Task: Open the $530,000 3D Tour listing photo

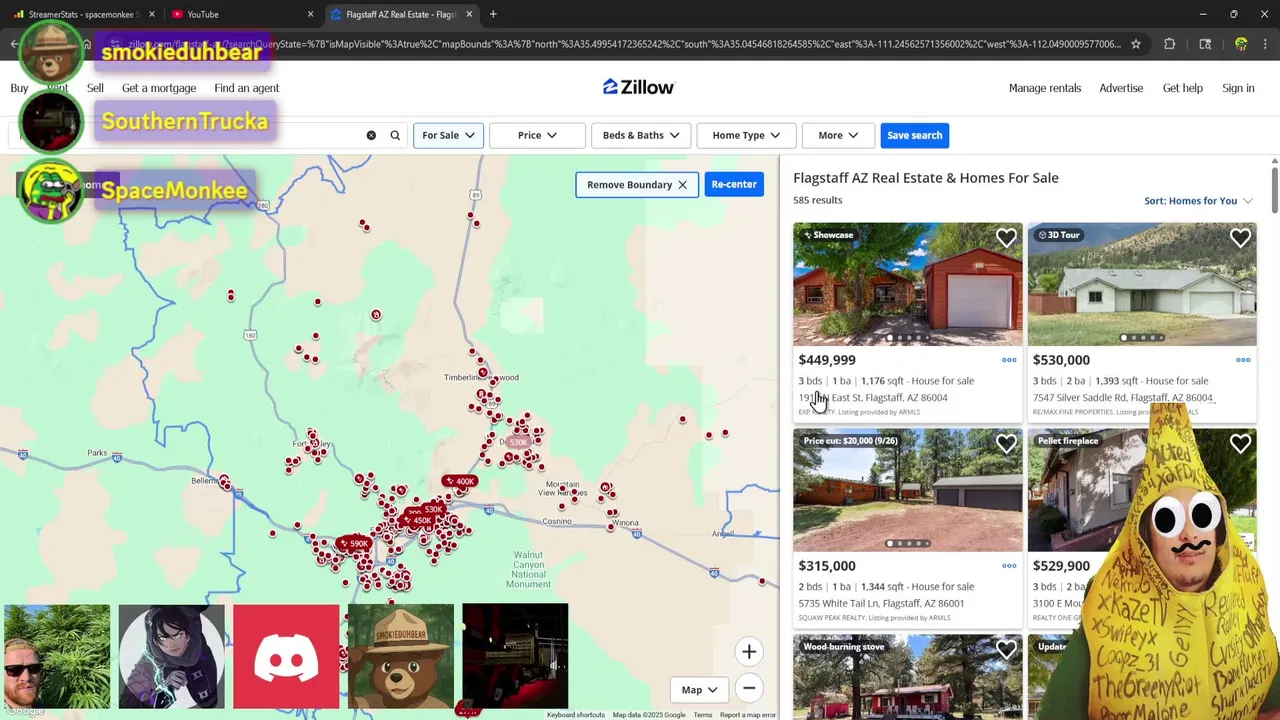Action: [x=1142, y=284]
